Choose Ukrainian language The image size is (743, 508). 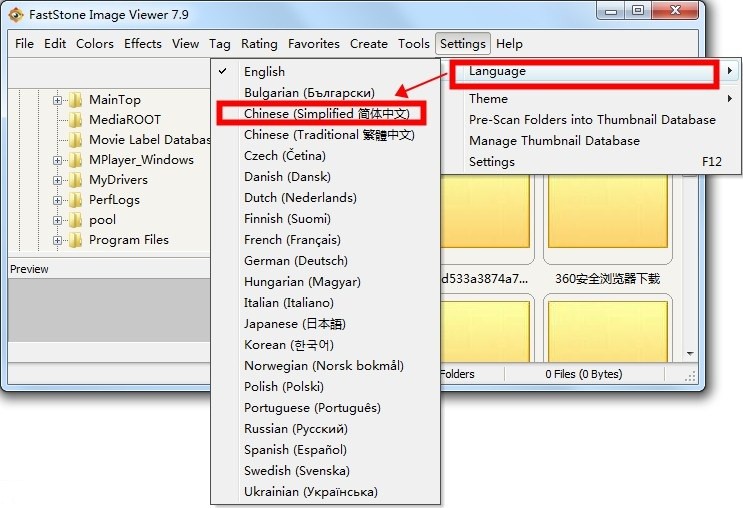(x=325, y=492)
